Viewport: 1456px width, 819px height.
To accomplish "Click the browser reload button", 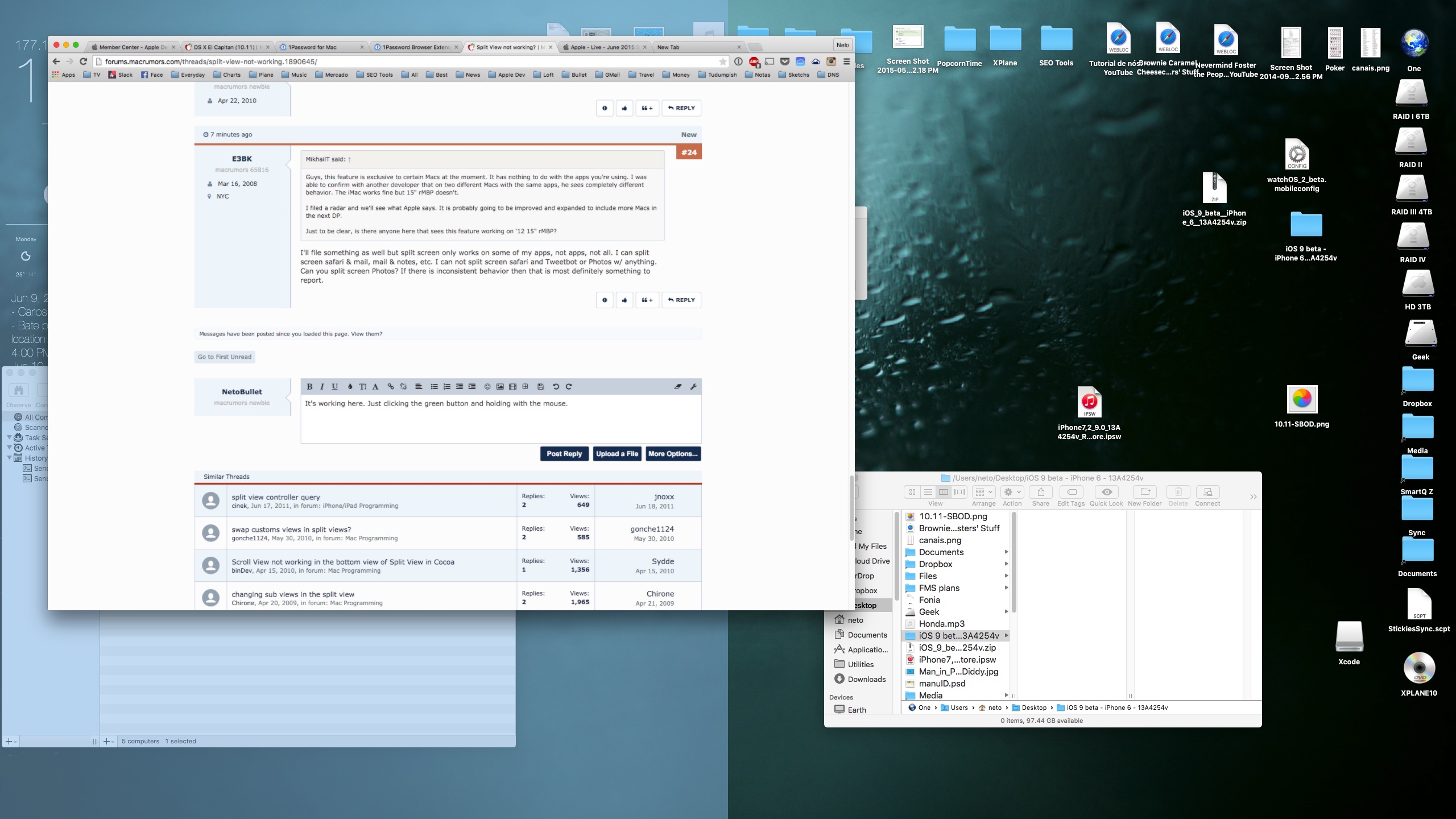I will pos(83,61).
